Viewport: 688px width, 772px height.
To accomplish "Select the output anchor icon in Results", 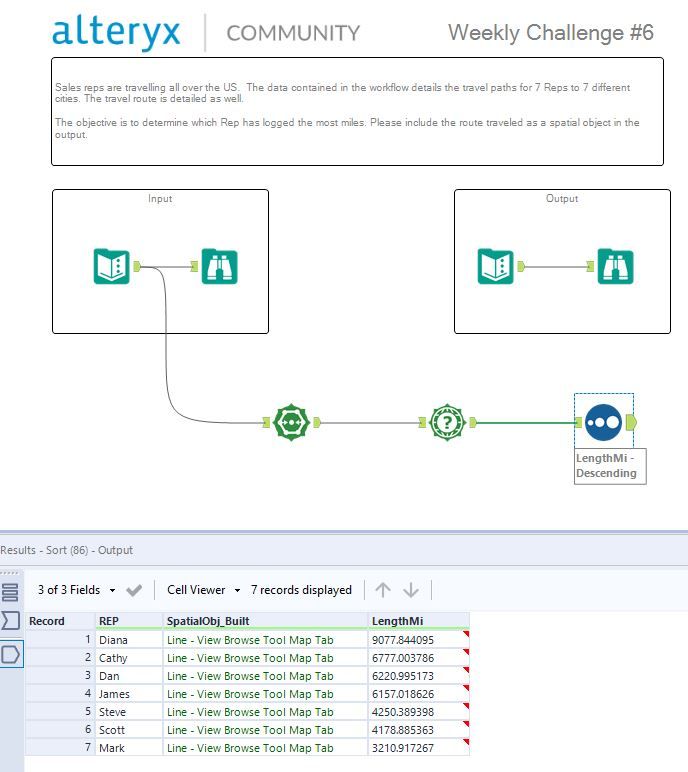I will coord(11,655).
